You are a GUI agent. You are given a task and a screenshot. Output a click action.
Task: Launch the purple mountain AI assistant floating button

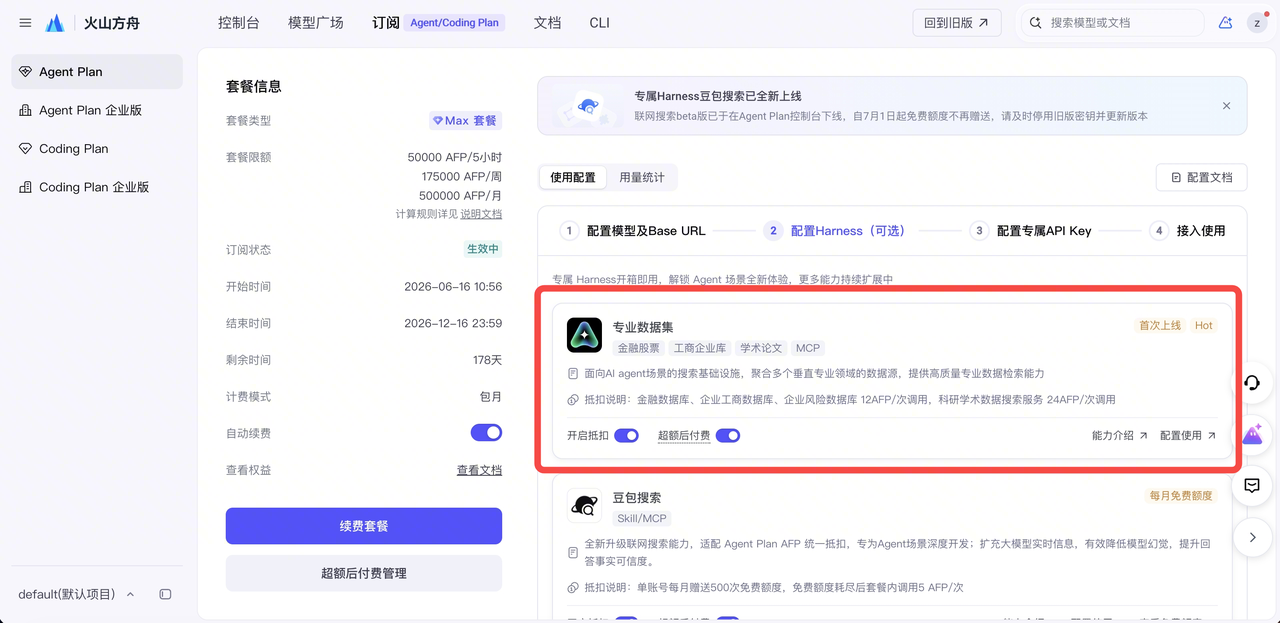tap(1252, 434)
